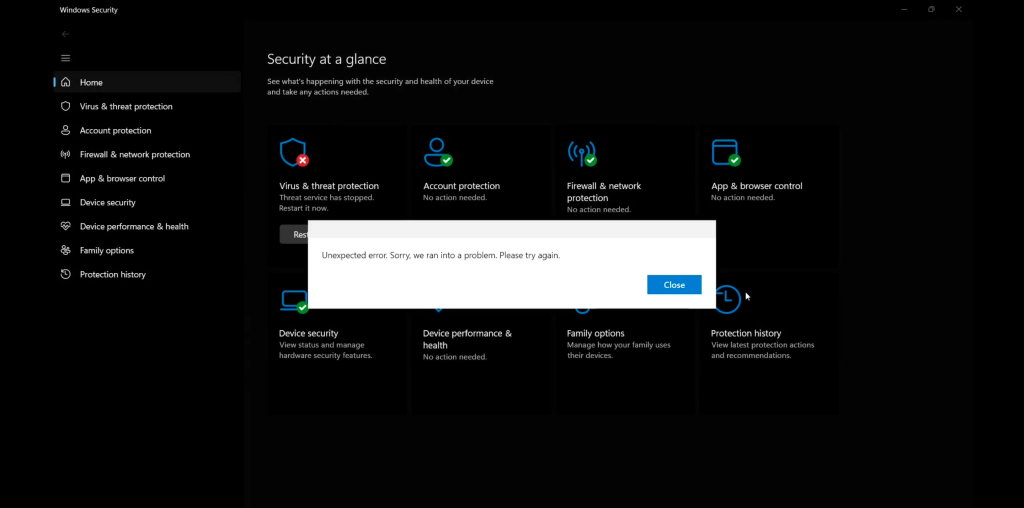1024x508 pixels.
Task: Click the Restart now button under Virus protection
Action: click(294, 234)
